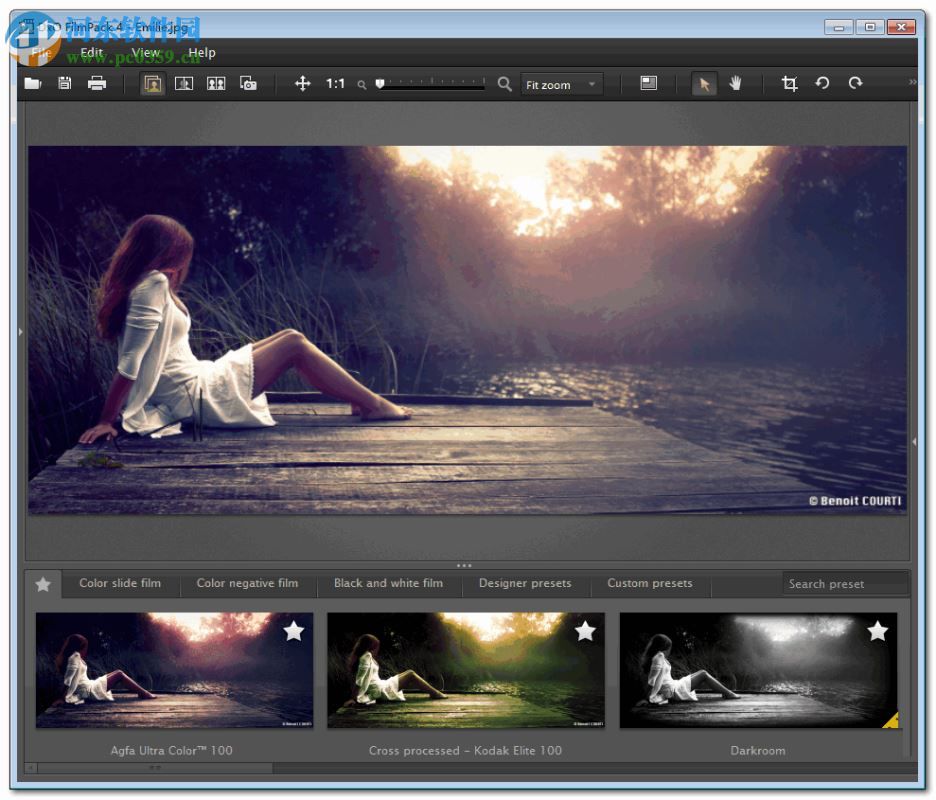This screenshot has height=800, width=936.
Task: Rotate image left with counterclockwise arrow
Action: coord(822,84)
